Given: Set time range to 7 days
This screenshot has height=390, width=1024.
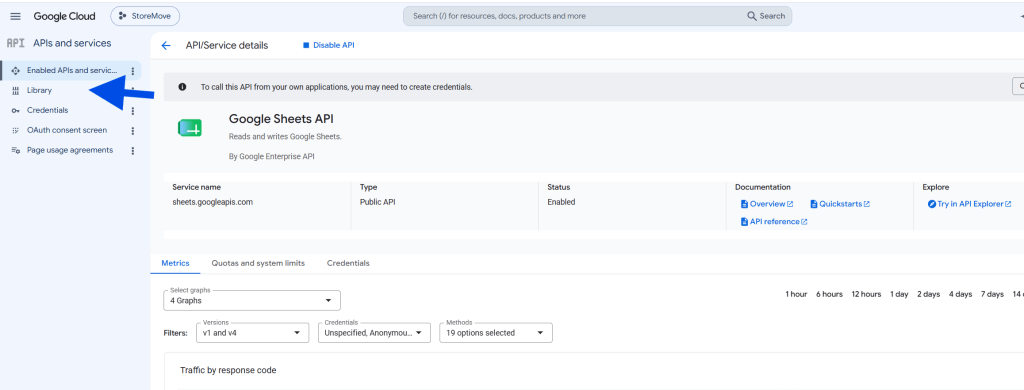Looking at the screenshot, I should (x=993, y=295).
